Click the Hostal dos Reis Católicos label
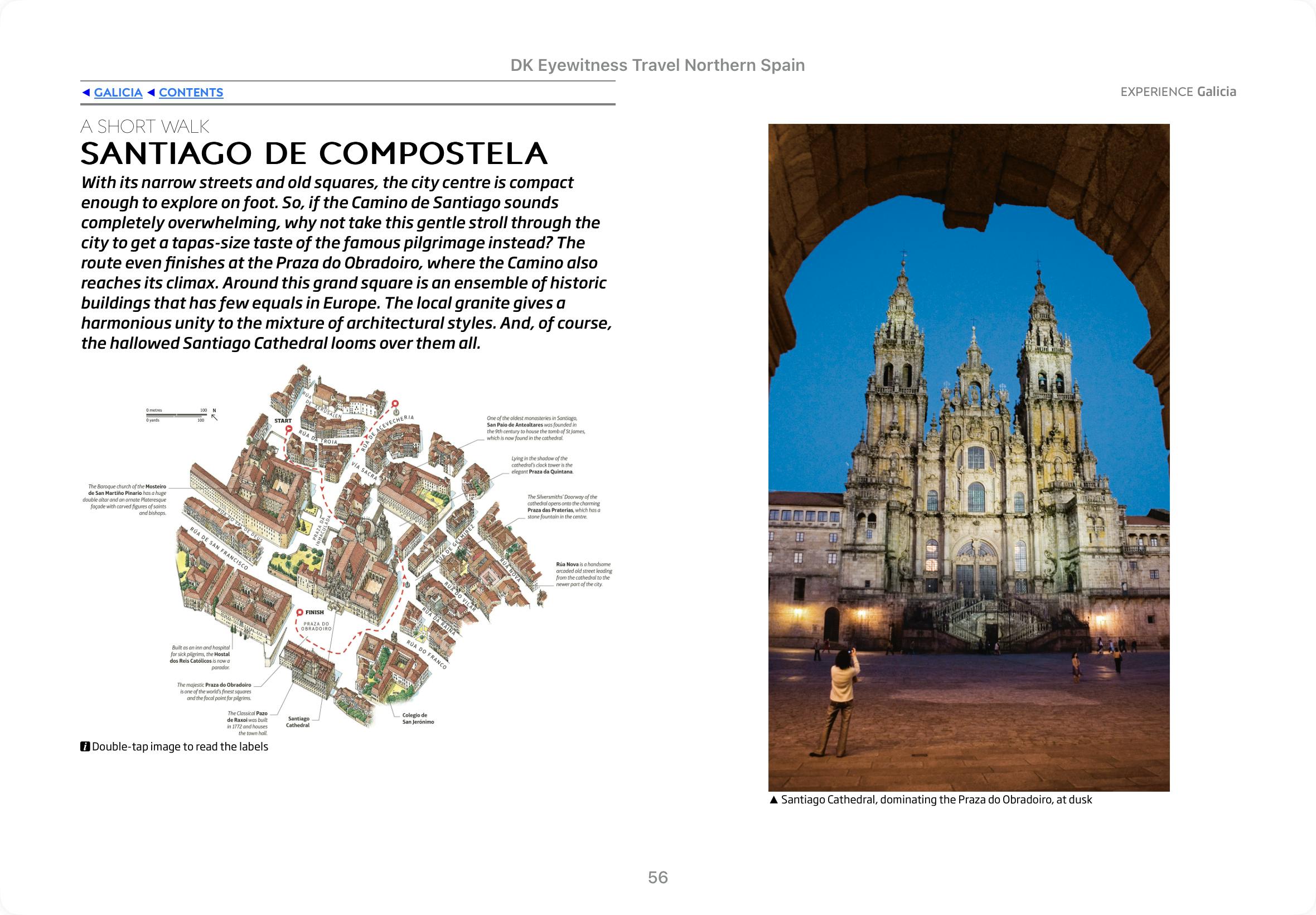Screen dimensions: 1316x915 (201, 658)
